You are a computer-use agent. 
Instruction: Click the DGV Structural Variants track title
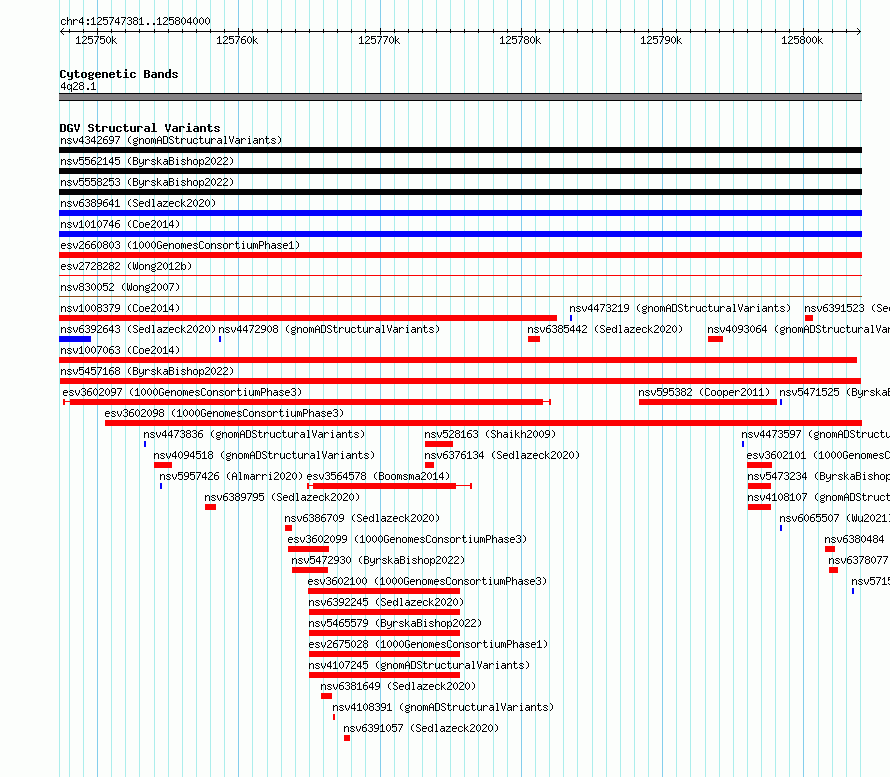pos(140,128)
